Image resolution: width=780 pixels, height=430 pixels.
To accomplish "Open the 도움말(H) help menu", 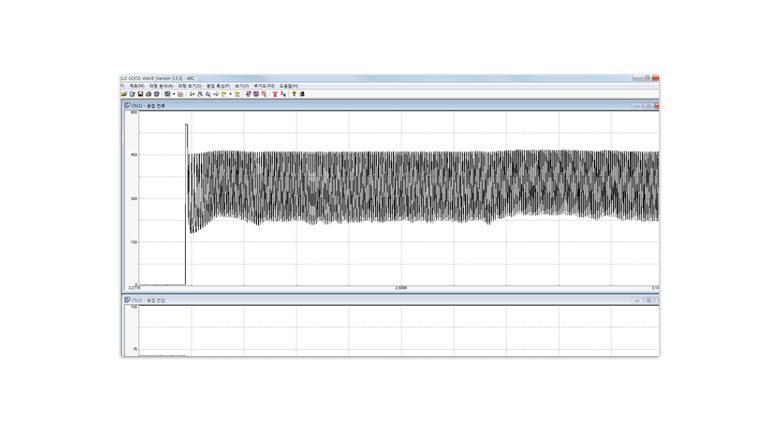I will point(289,86).
